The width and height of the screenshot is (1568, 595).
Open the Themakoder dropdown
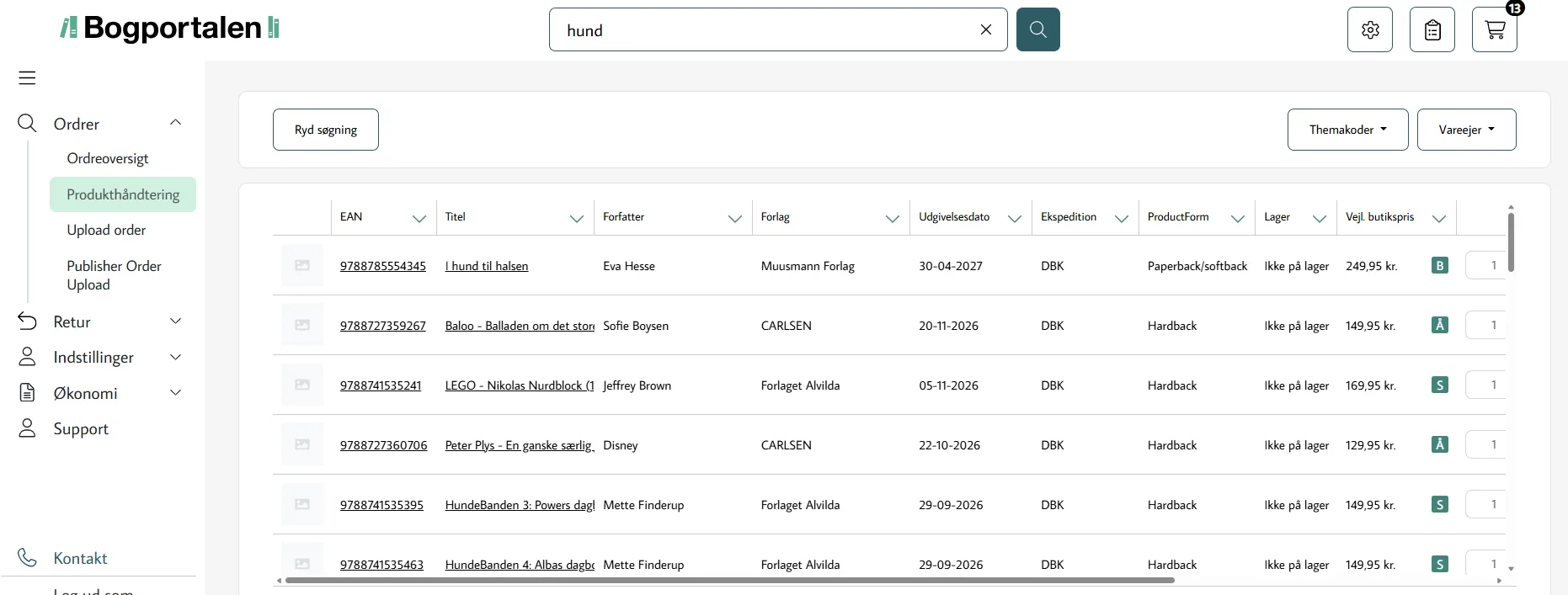click(x=1347, y=130)
